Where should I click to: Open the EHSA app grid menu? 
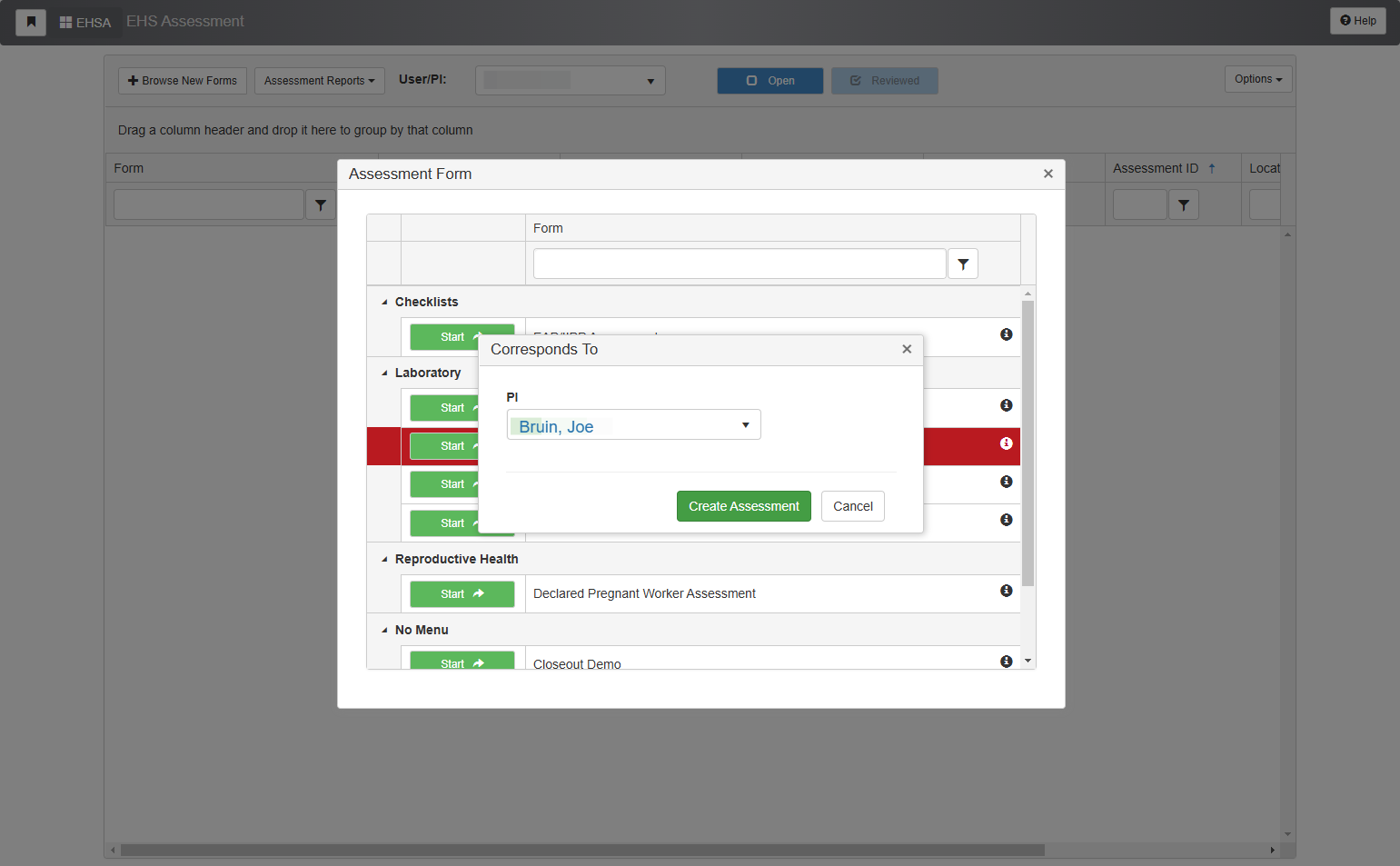[x=84, y=22]
